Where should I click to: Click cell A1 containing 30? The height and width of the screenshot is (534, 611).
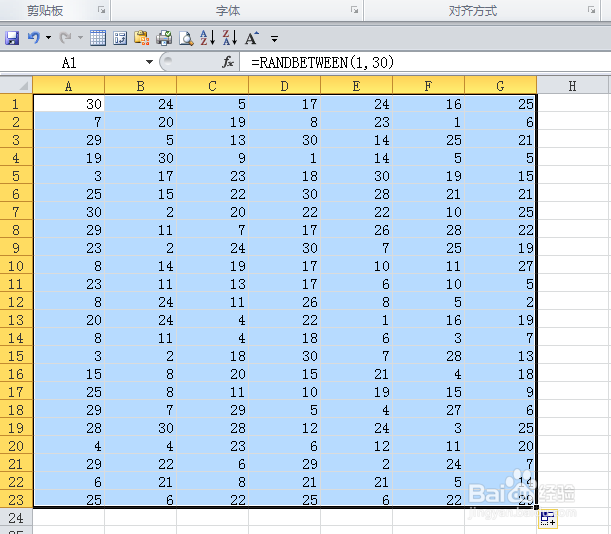[x=69, y=104]
